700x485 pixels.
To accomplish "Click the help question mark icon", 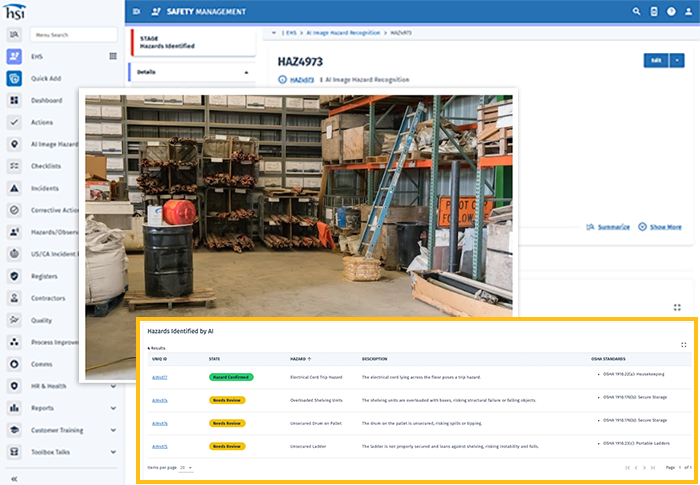I will pyautogui.click(x=671, y=11).
